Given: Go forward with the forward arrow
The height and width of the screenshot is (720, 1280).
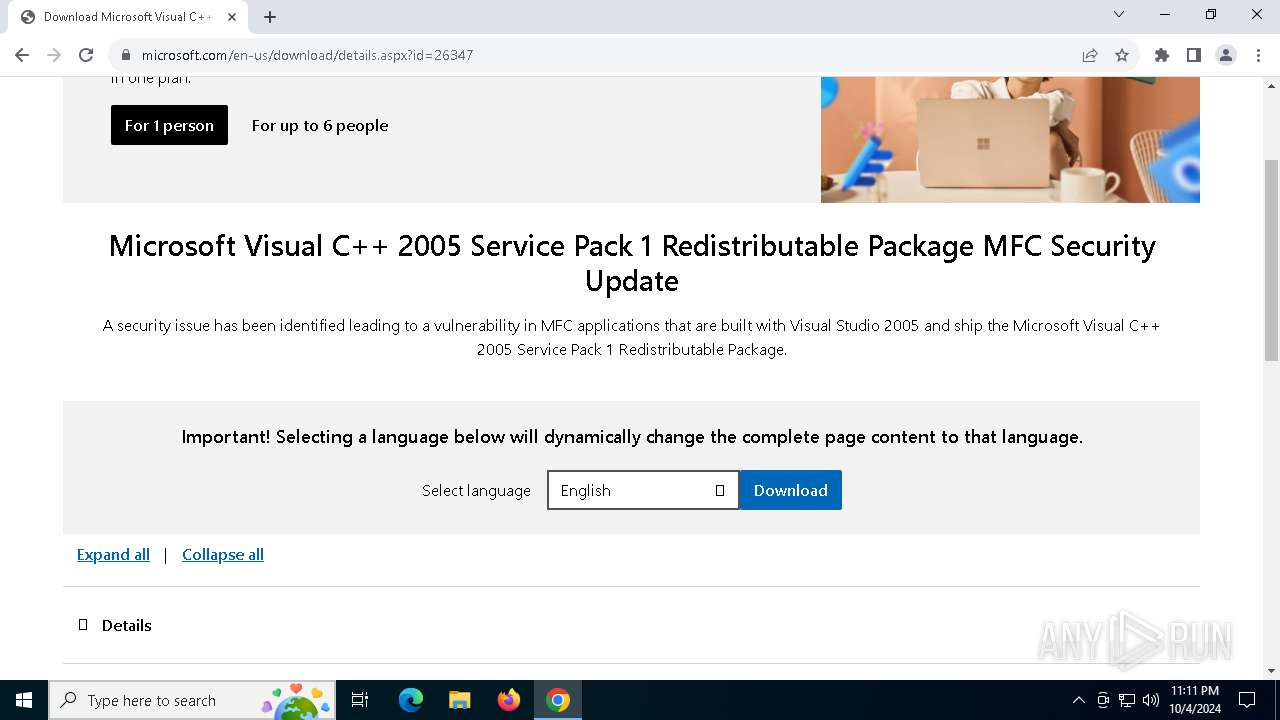Looking at the screenshot, I should (54, 55).
